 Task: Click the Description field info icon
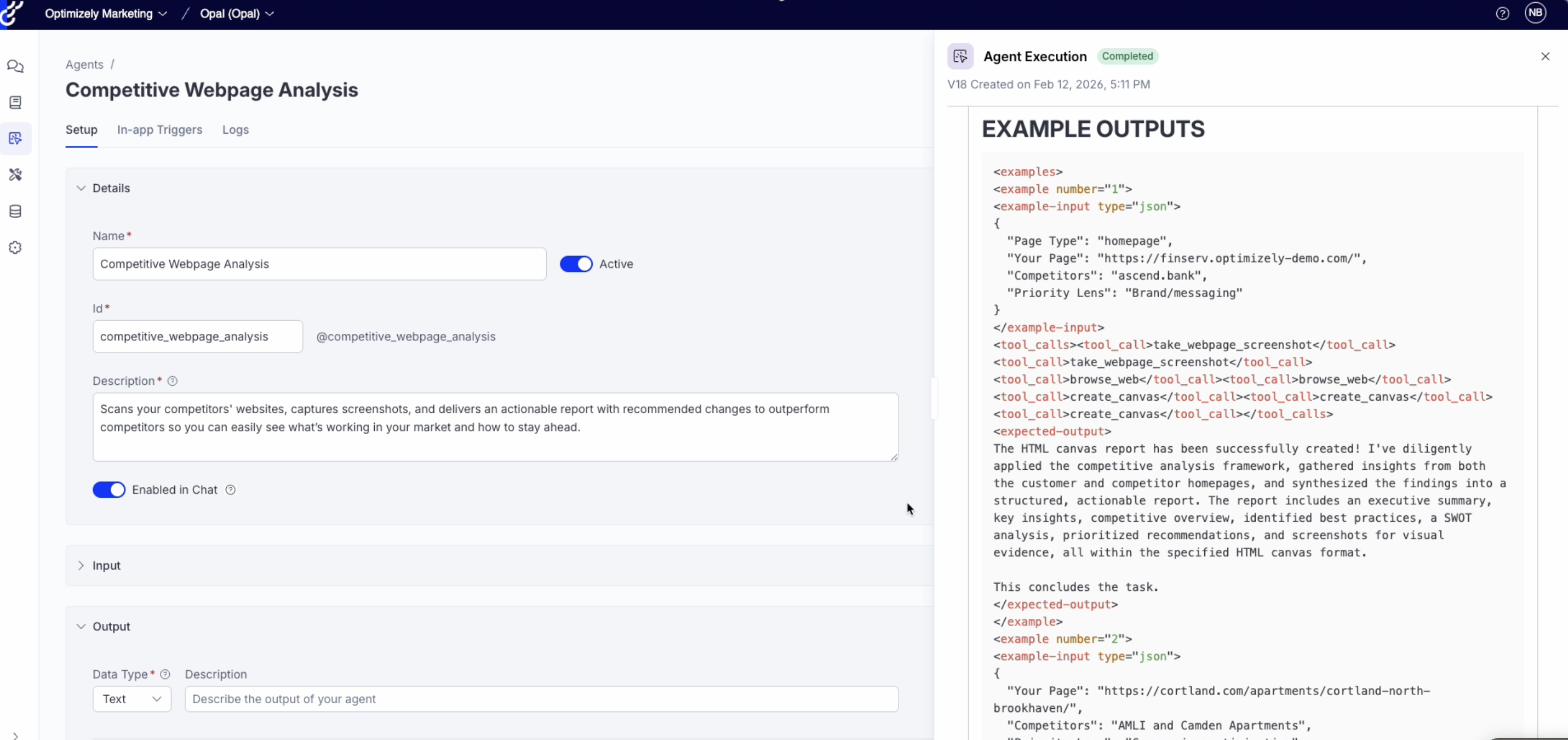pos(172,382)
